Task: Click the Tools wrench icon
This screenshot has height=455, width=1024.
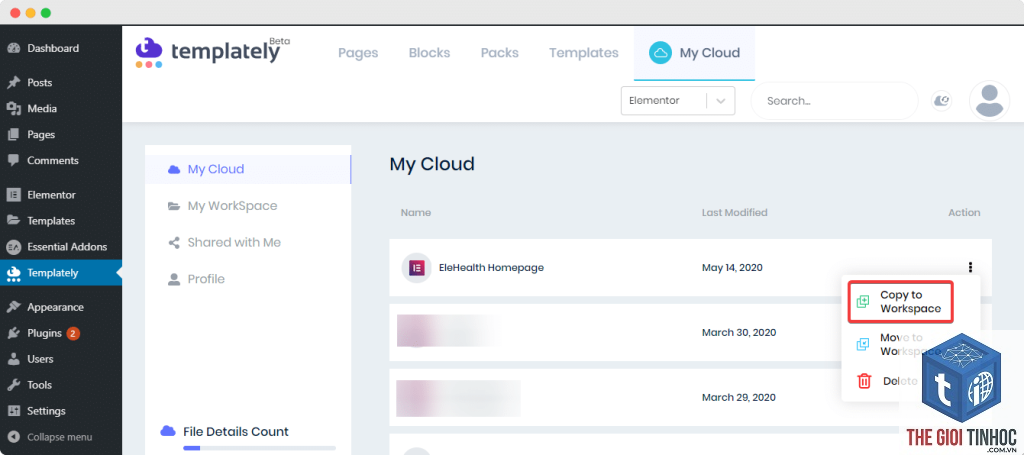Action: tap(13, 385)
